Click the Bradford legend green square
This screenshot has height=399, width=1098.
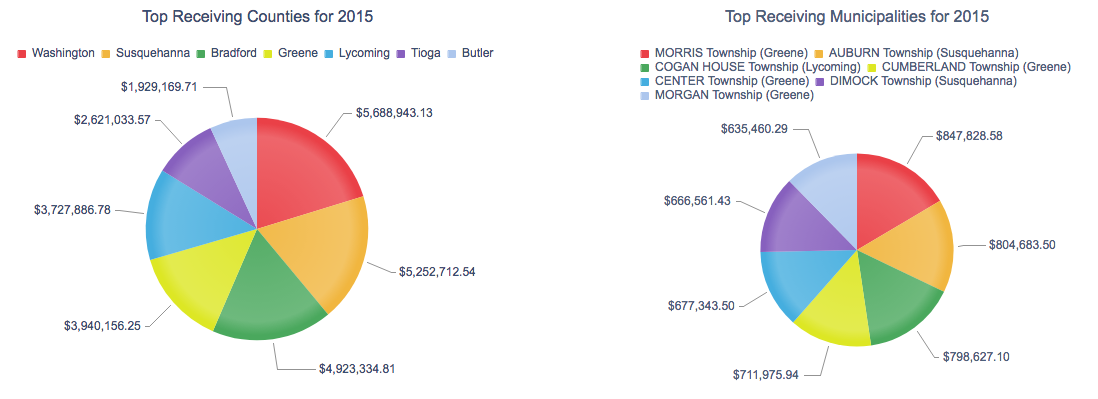click(201, 53)
